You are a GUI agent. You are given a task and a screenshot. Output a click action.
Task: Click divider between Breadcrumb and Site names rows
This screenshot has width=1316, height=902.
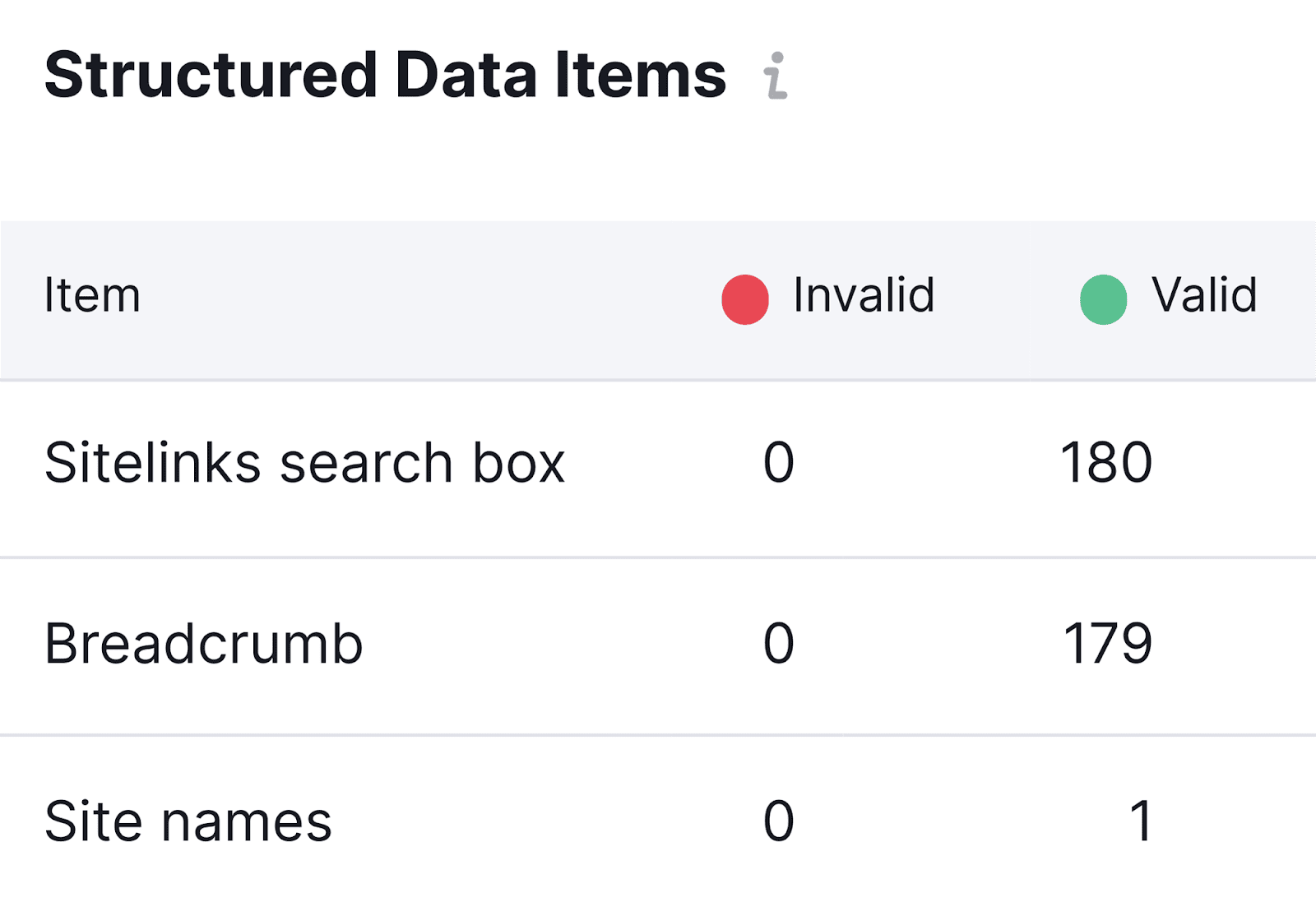coord(658,735)
